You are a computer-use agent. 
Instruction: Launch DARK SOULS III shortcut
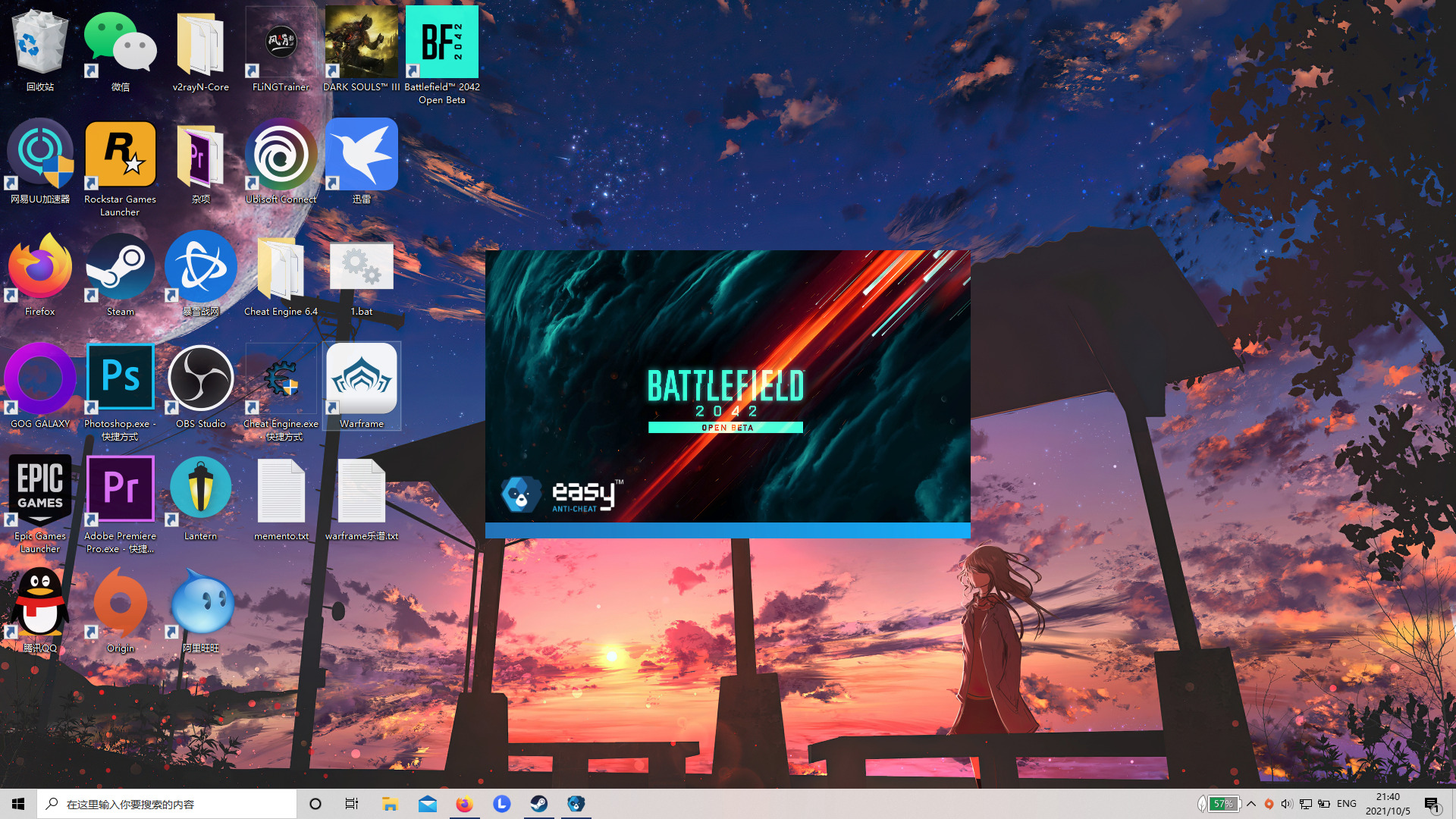(x=362, y=50)
